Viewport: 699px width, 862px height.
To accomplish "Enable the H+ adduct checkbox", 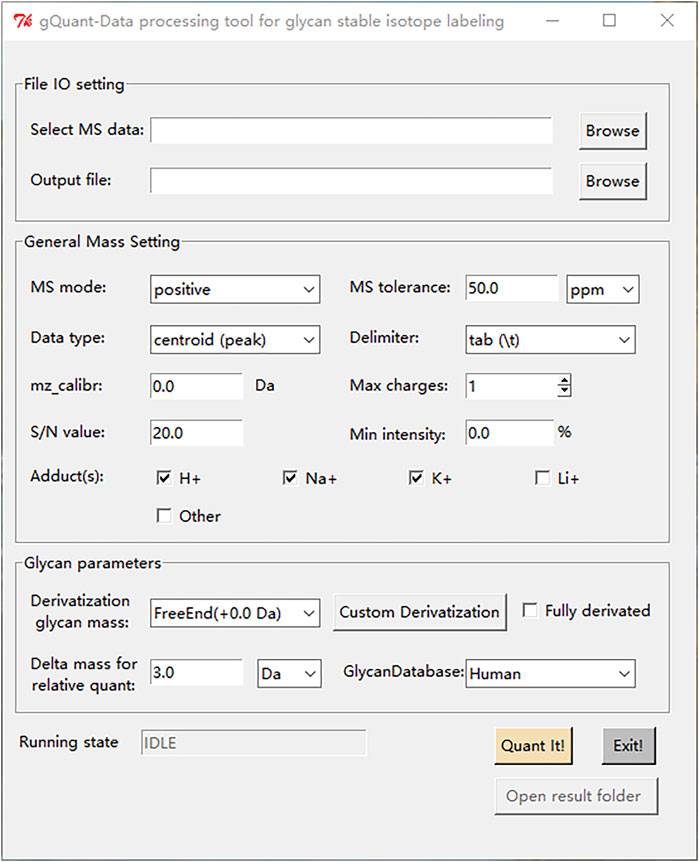I will coord(164,477).
